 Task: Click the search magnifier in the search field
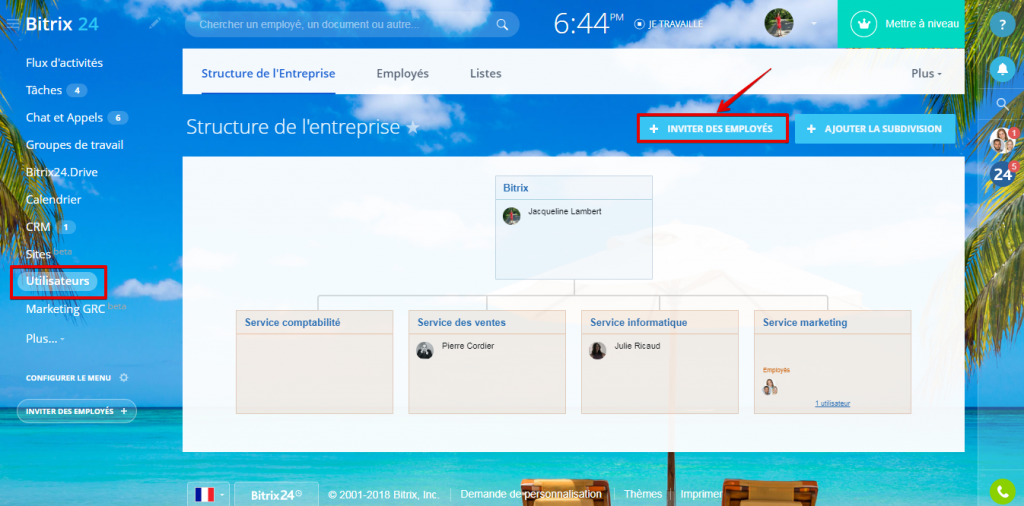point(502,25)
